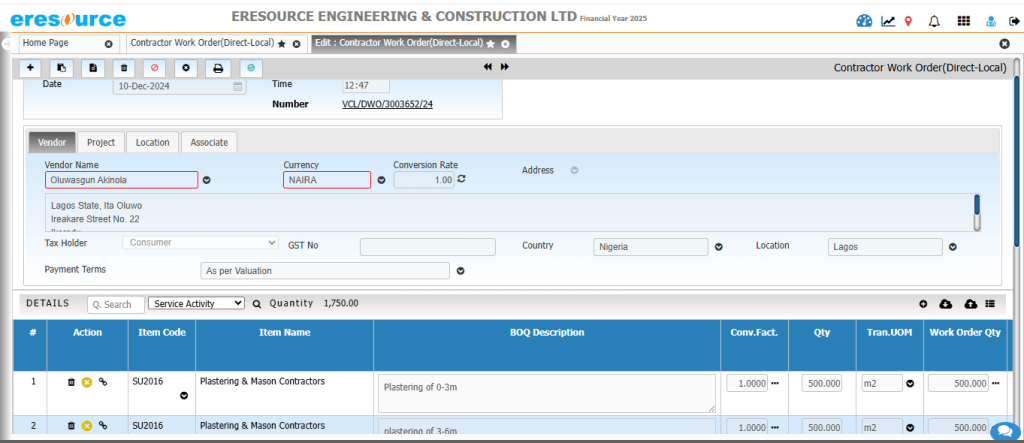Click the upload cloud icon in Details bar
Viewport: 1024px width, 443px height.
(970, 304)
